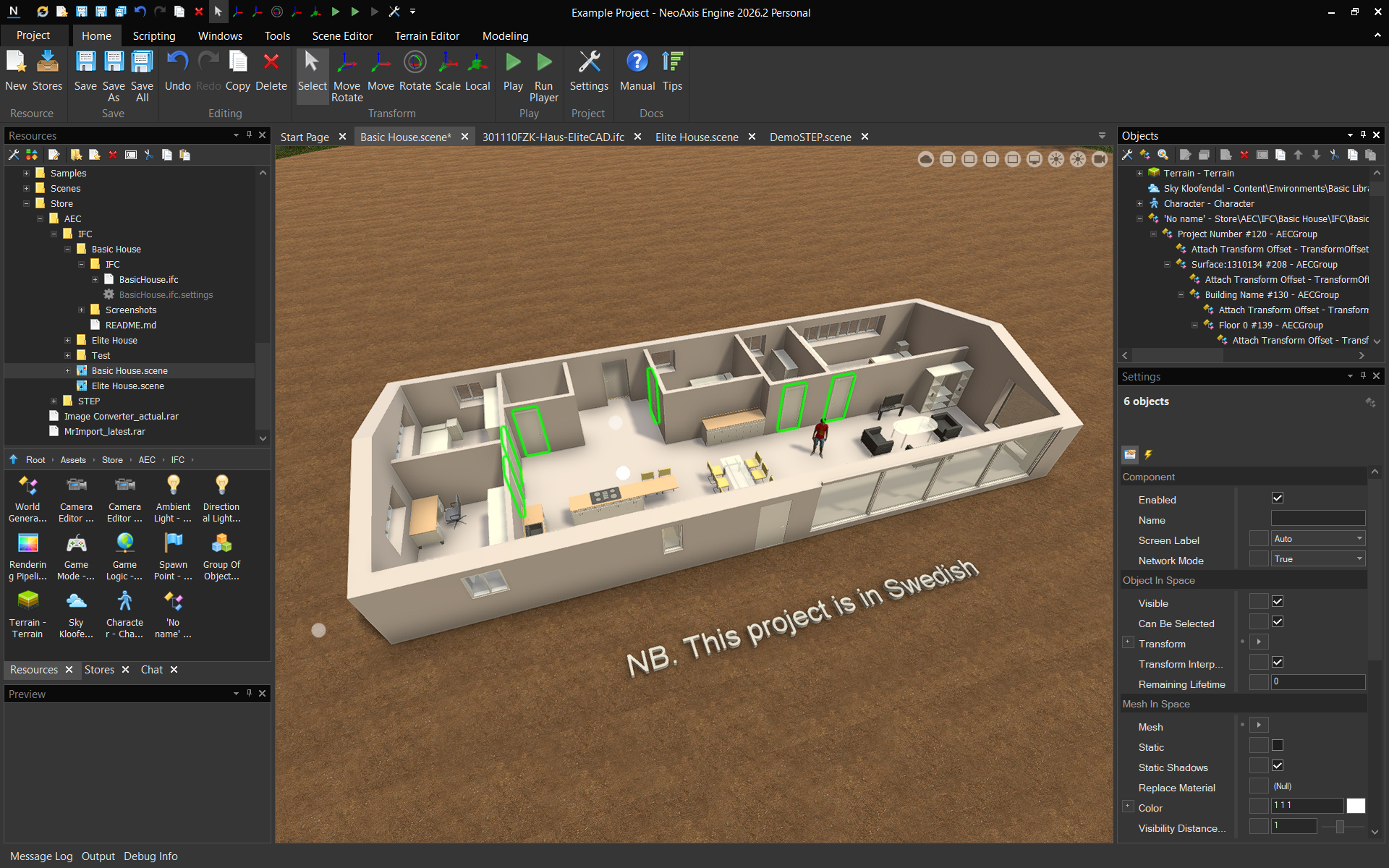Toggle Transform Interp checkbox
The height and width of the screenshot is (868, 1389).
coord(1278,662)
